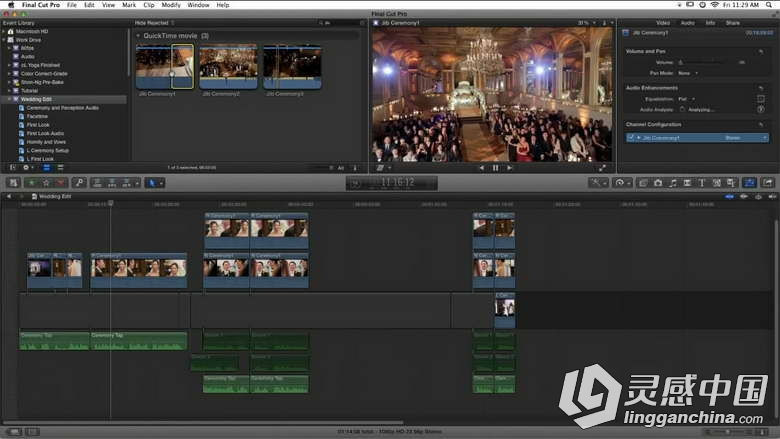This screenshot has width=780, height=439.
Task: Click the Wi-Fi status icon
Action: coord(714,5)
